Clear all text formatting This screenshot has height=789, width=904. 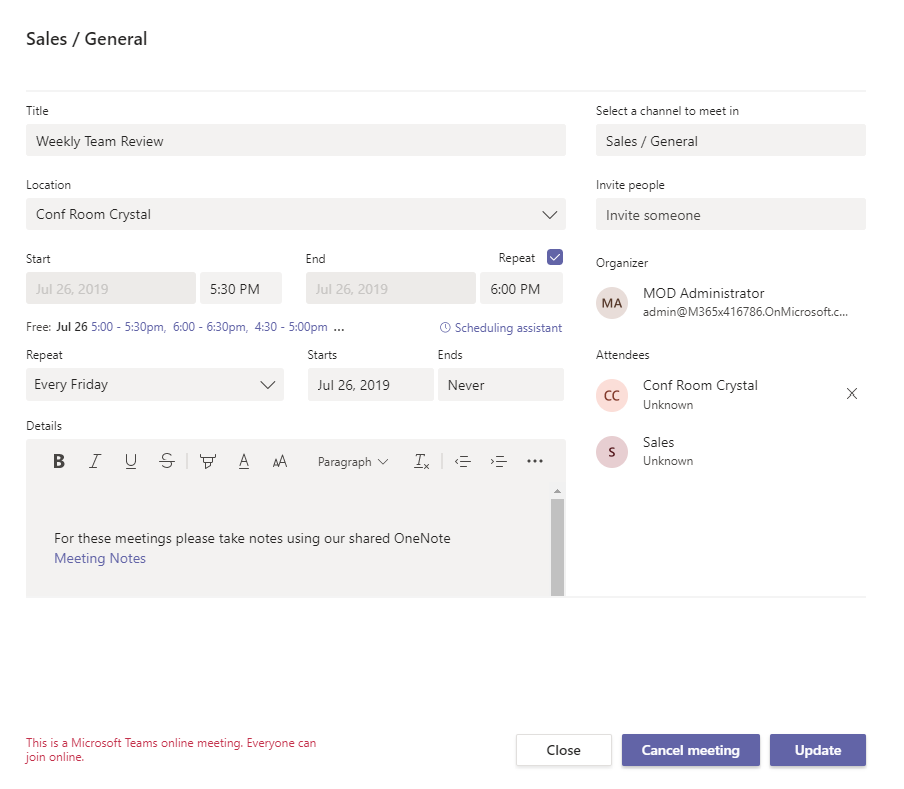[x=422, y=461]
